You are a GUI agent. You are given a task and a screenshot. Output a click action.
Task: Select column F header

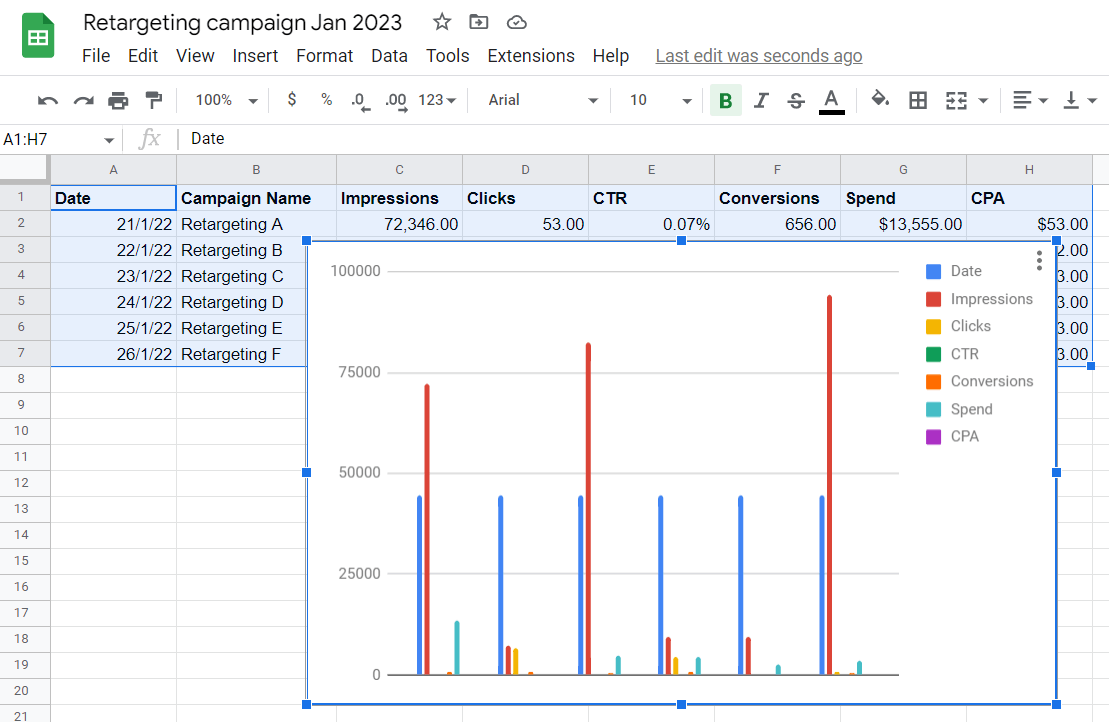(777, 170)
